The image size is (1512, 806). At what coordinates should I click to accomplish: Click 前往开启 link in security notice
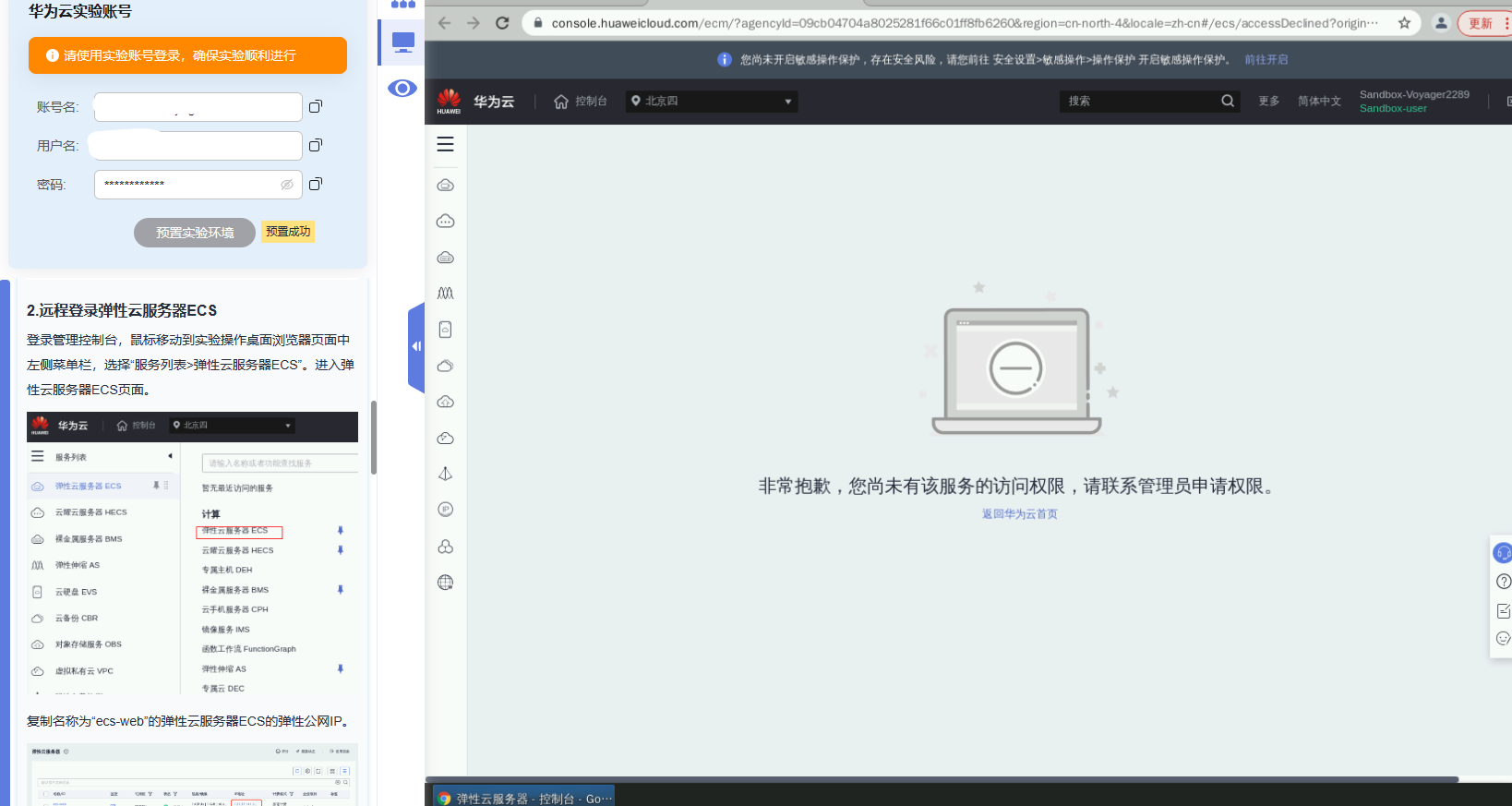coord(1266,59)
